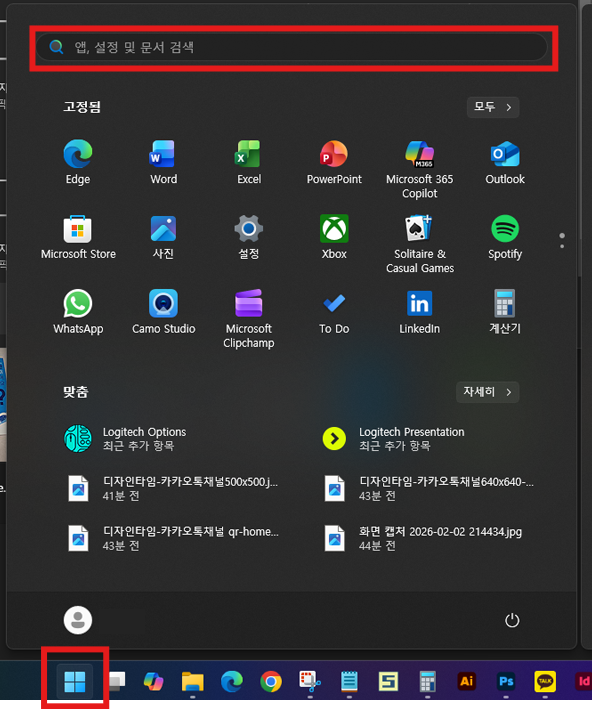The width and height of the screenshot is (592, 709).
Task: Open Edge from the taskbar
Action: 232,681
